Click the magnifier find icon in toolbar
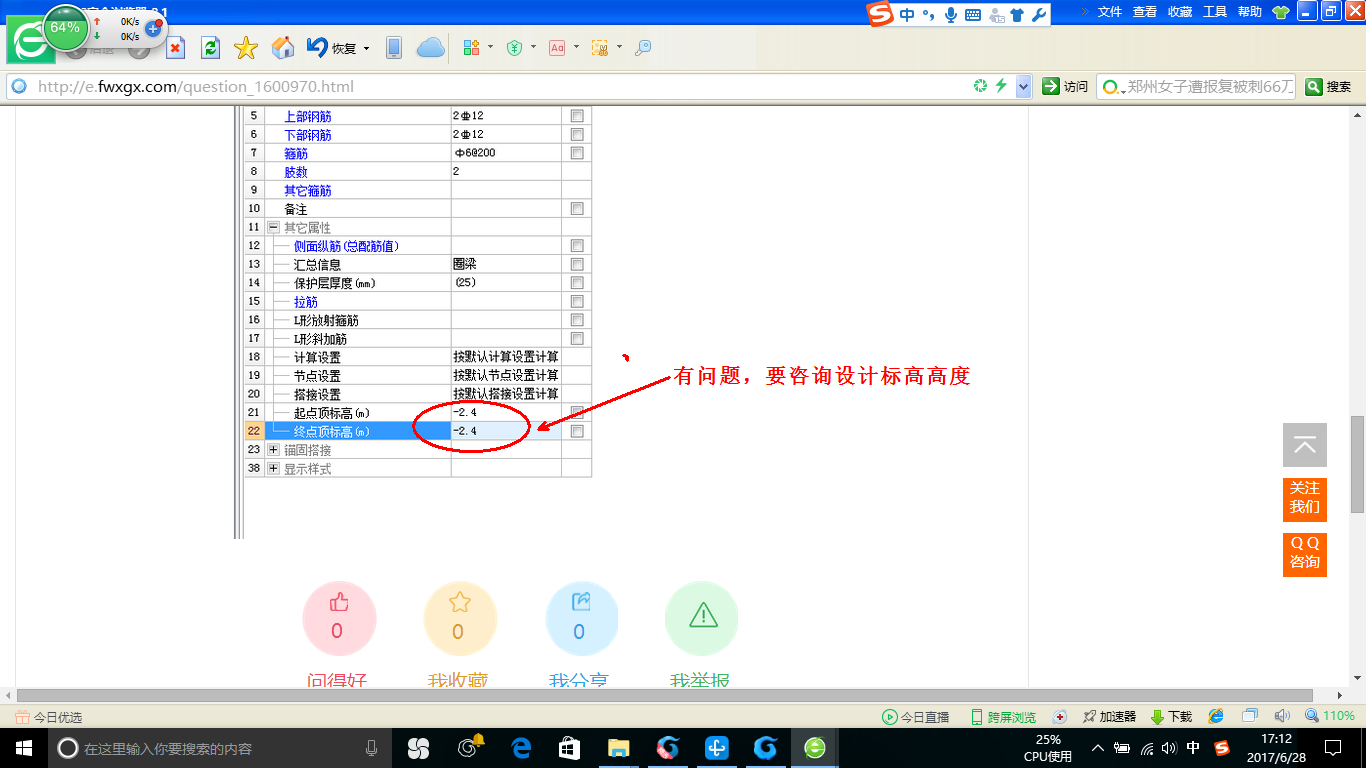 (x=643, y=48)
